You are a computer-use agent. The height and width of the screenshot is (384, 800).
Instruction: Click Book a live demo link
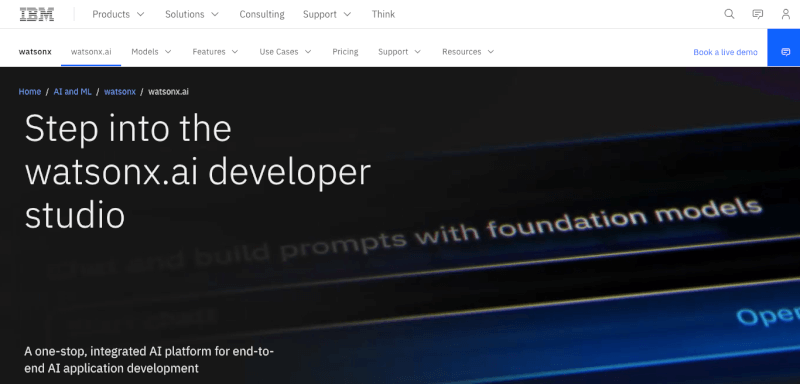(x=725, y=52)
